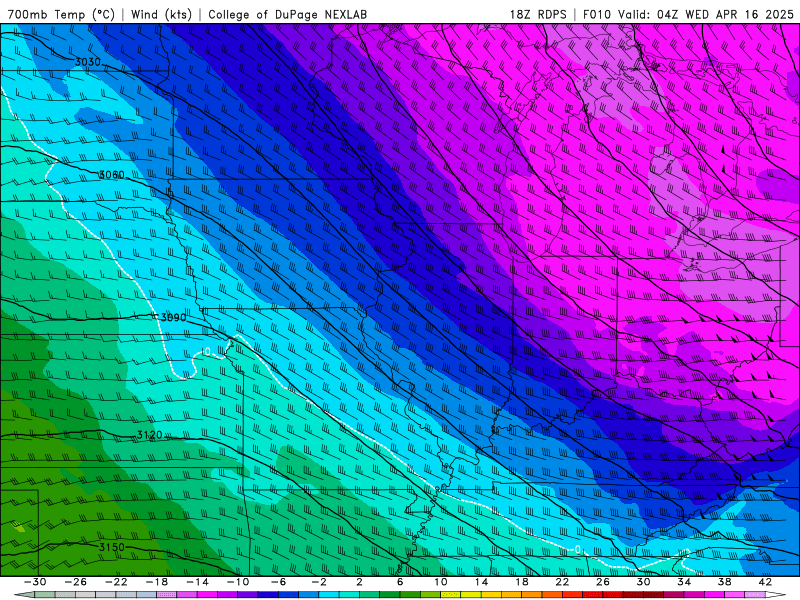Click the 18 color scale label
The width and height of the screenshot is (800, 600).
pos(521,582)
